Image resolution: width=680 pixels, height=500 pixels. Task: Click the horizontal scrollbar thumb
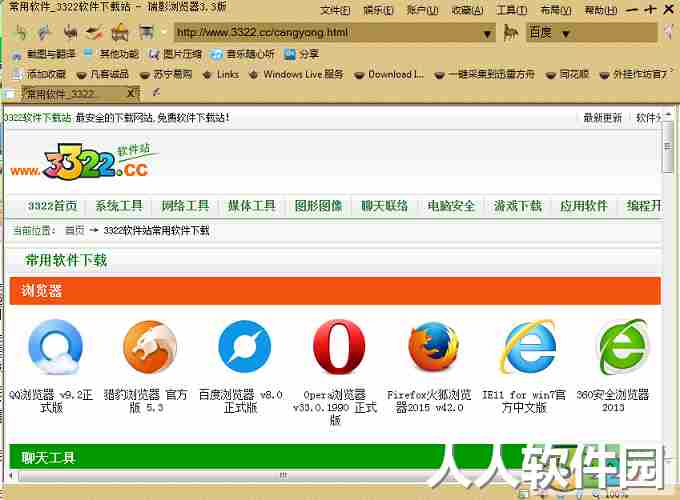pos(283,476)
